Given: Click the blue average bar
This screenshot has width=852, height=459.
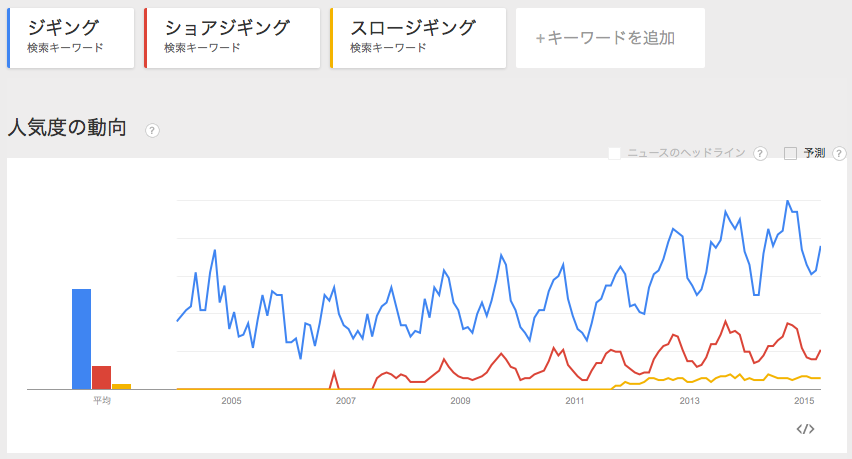Looking at the screenshot, I should tap(81, 338).
